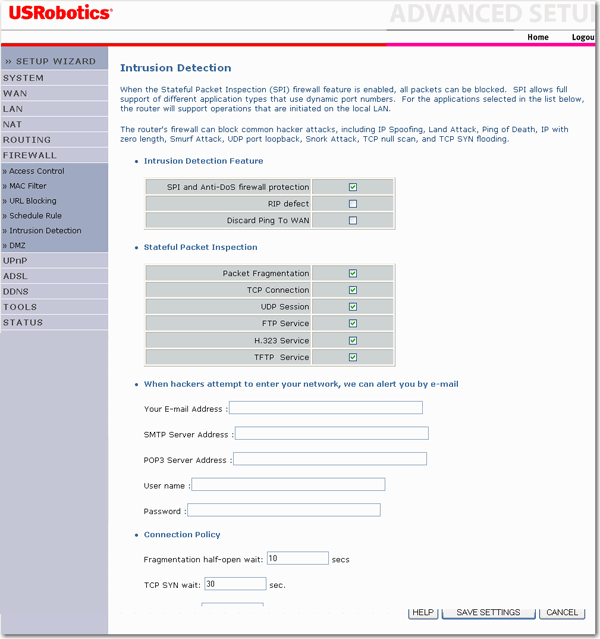Toggle SPI and Anti-DoS firewall protection checkbox
This screenshot has width=600, height=639.
coord(353,187)
